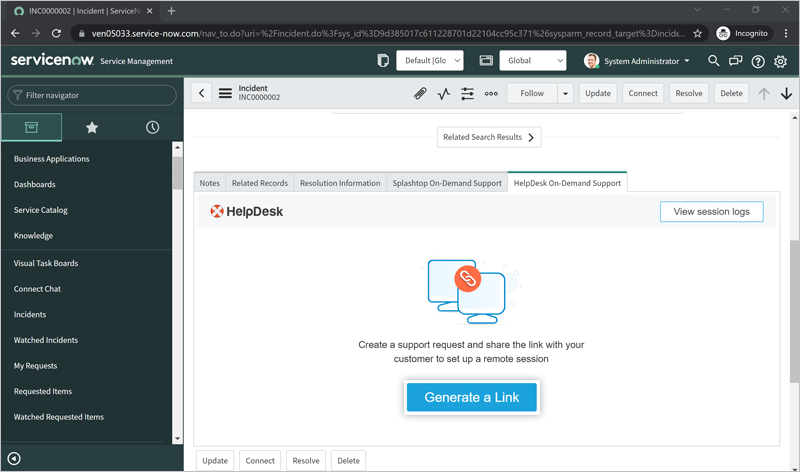
Task: Open the settings gear in ServiceNow header
Action: [781, 61]
